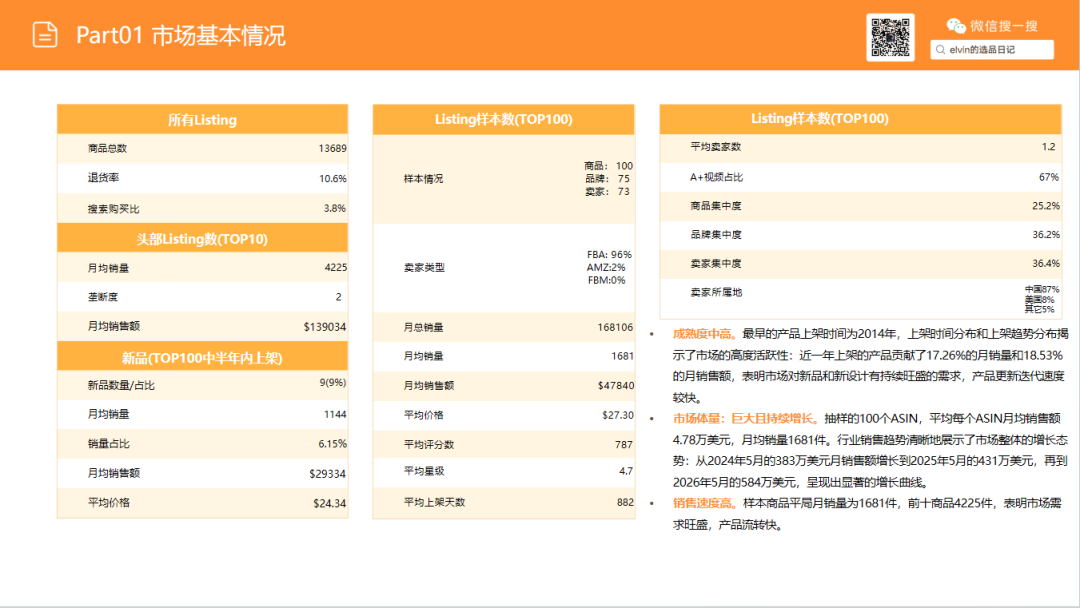Click the '商品集中度' row label
Image resolution: width=1080 pixels, height=608 pixels.
pyautogui.click(x=716, y=206)
